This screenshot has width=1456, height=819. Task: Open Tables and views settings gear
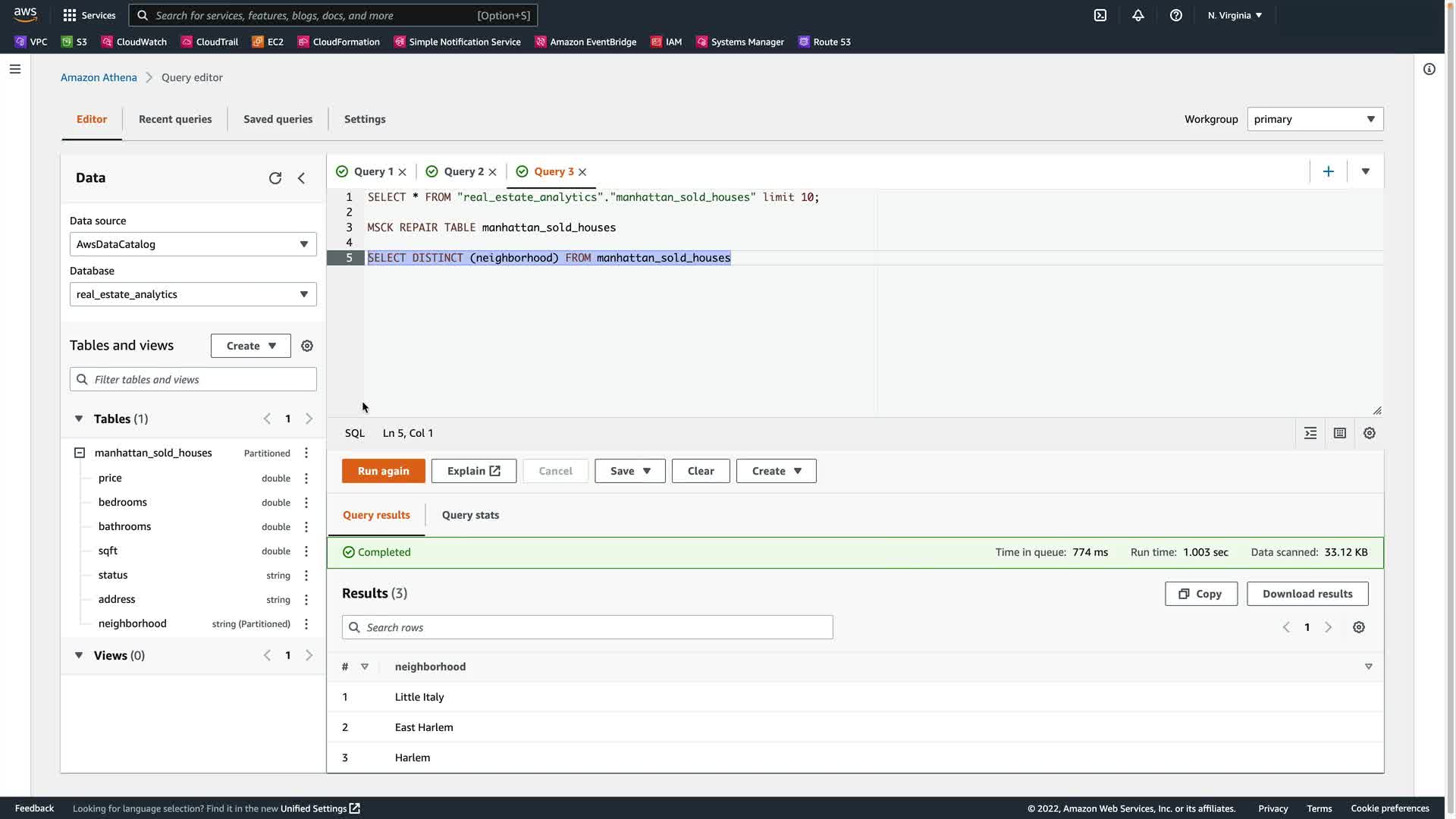307,346
